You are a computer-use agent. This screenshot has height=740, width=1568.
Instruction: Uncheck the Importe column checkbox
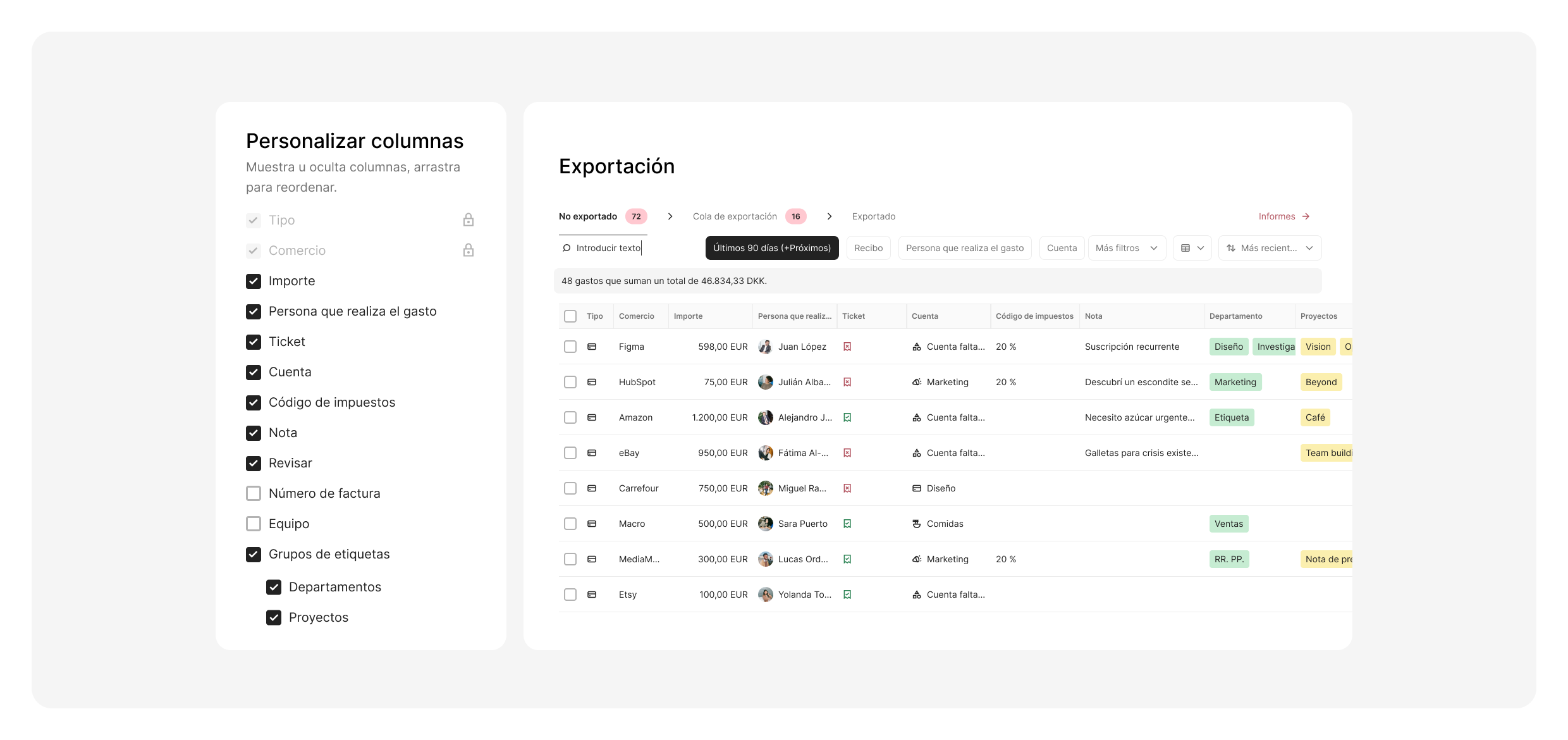tap(254, 281)
